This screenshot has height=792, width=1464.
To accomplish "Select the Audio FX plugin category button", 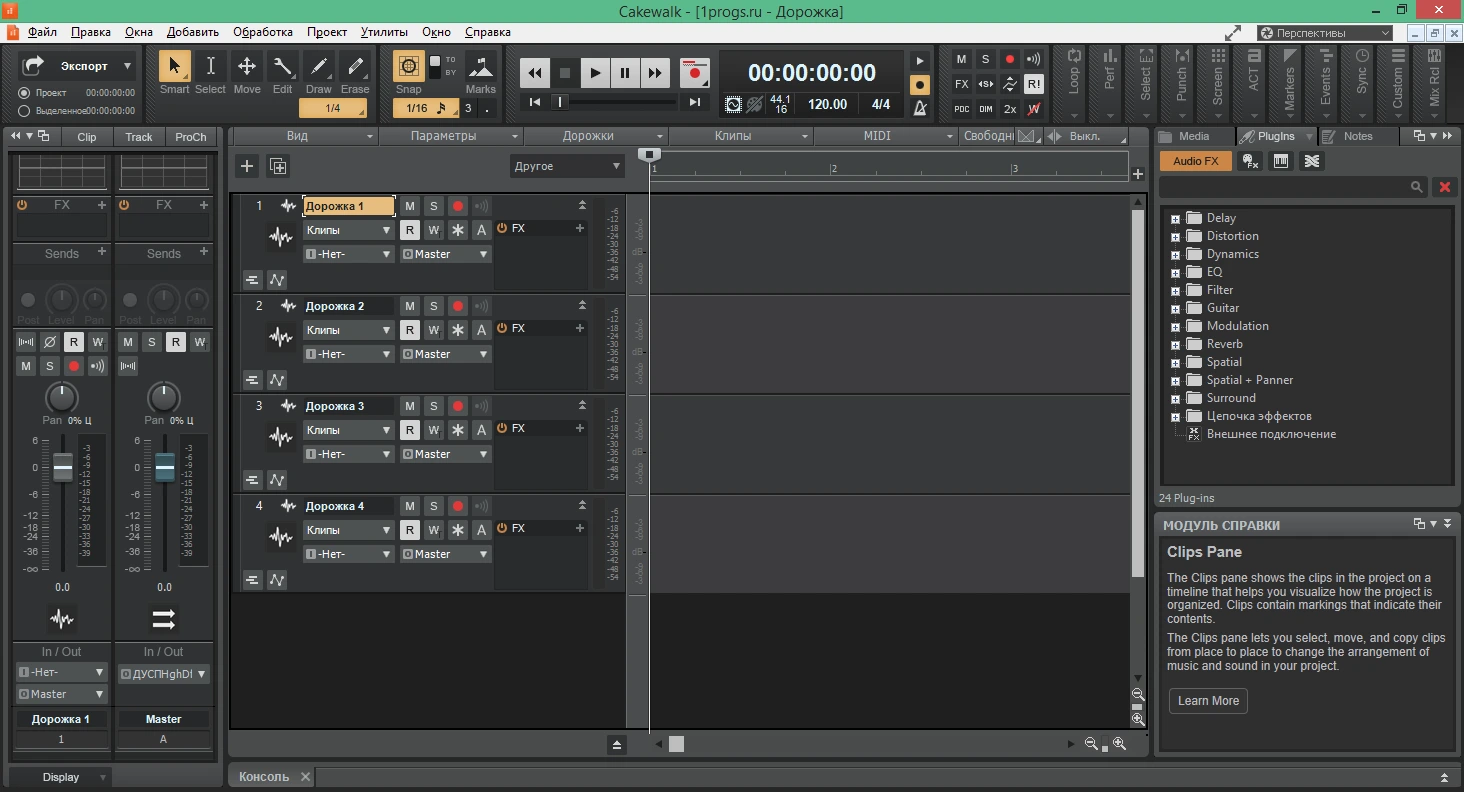I will (x=1196, y=161).
